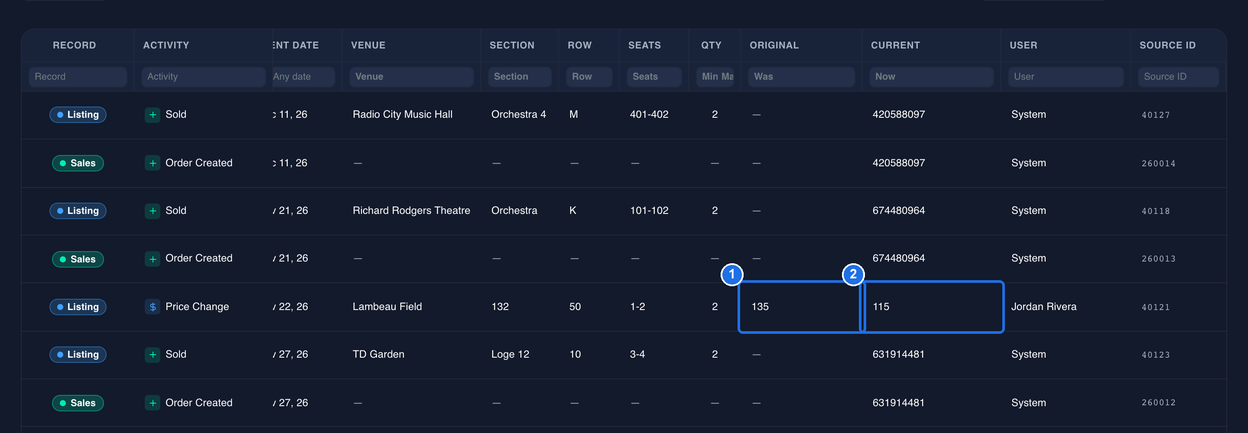This screenshot has width=1248, height=433.
Task: Select the Lambeau Field venue cell
Action: [387, 307]
